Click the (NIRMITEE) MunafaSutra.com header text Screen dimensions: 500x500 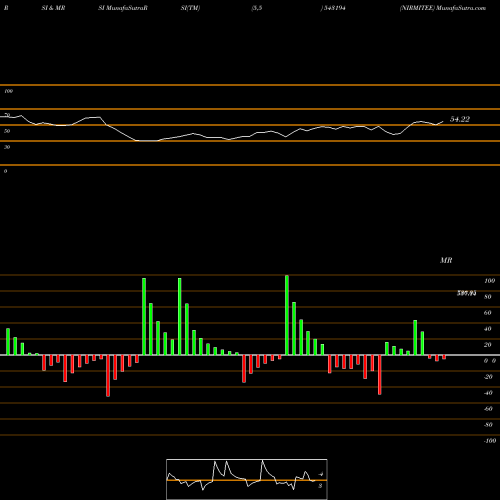point(443,8)
